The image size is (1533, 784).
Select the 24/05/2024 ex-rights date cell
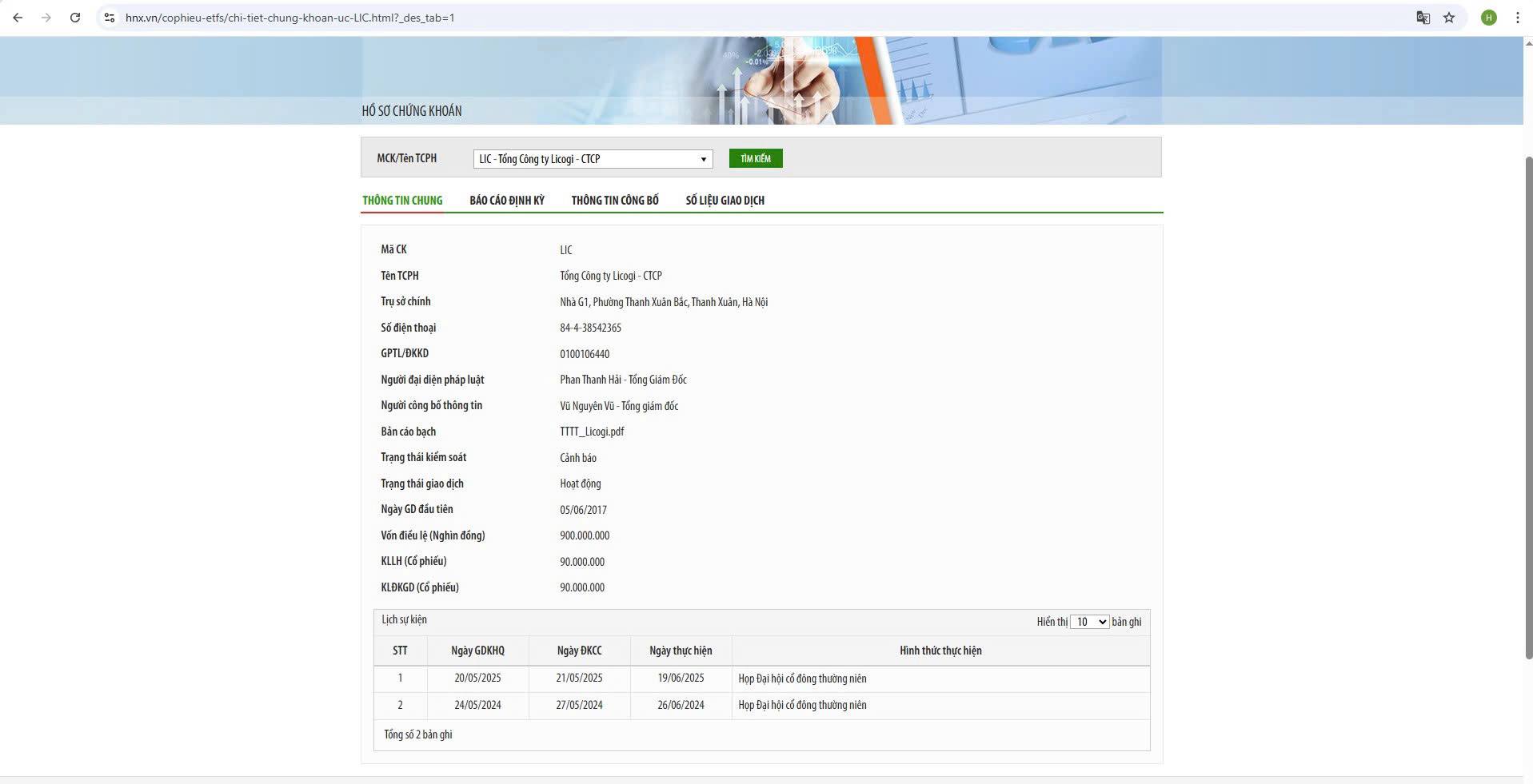pos(477,705)
